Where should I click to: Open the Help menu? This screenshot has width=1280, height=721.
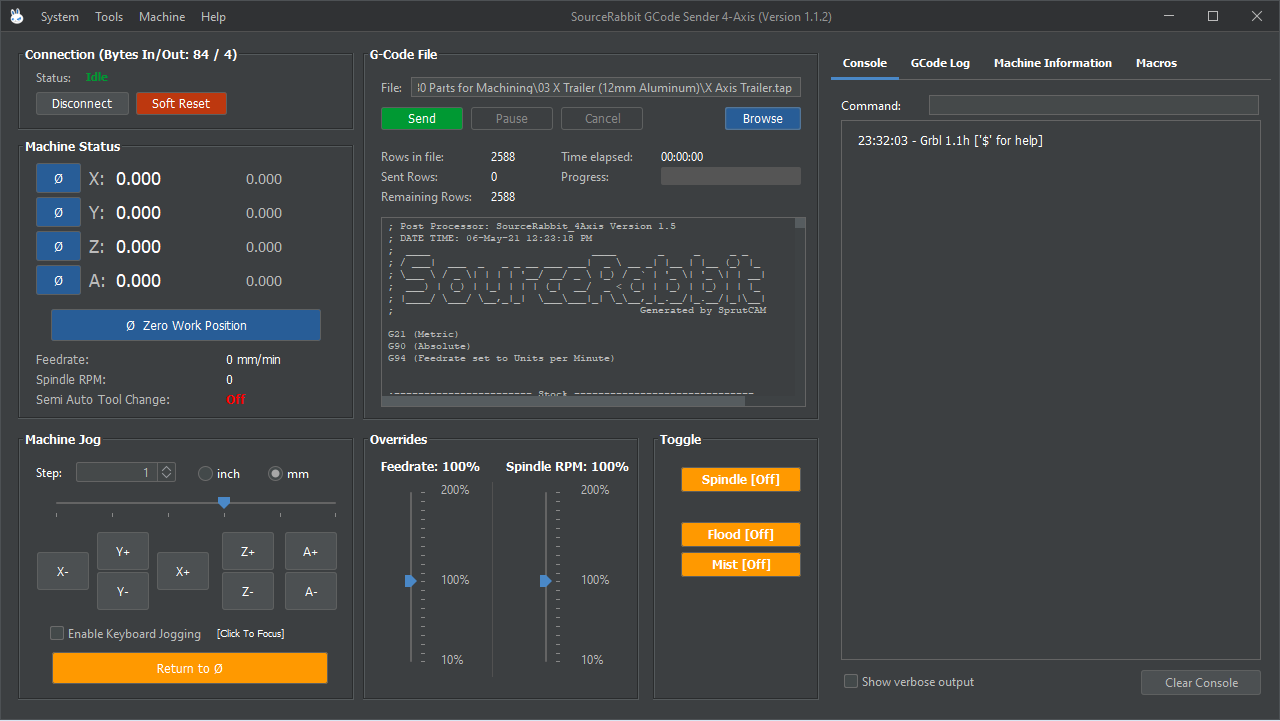pos(213,17)
